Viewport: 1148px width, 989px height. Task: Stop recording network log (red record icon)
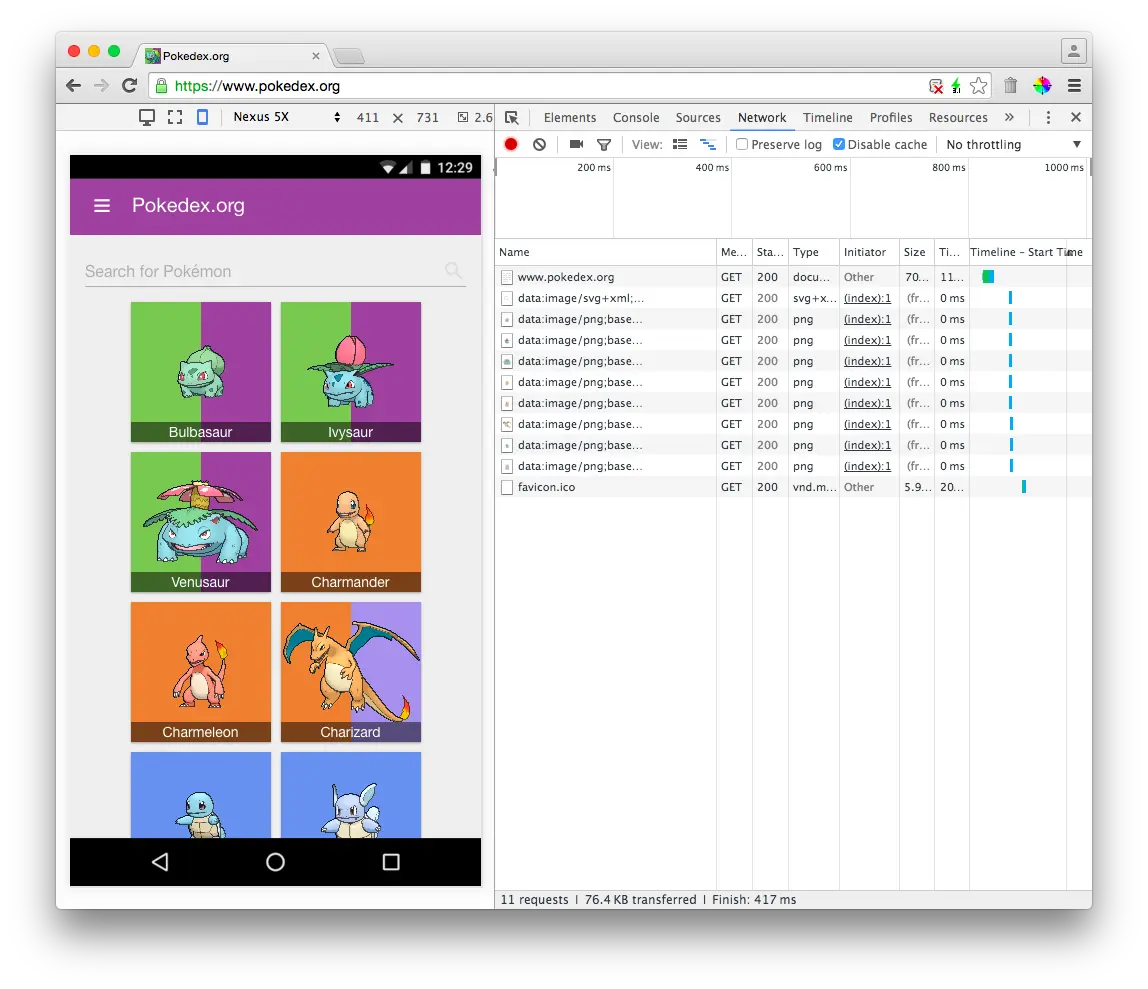511,144
